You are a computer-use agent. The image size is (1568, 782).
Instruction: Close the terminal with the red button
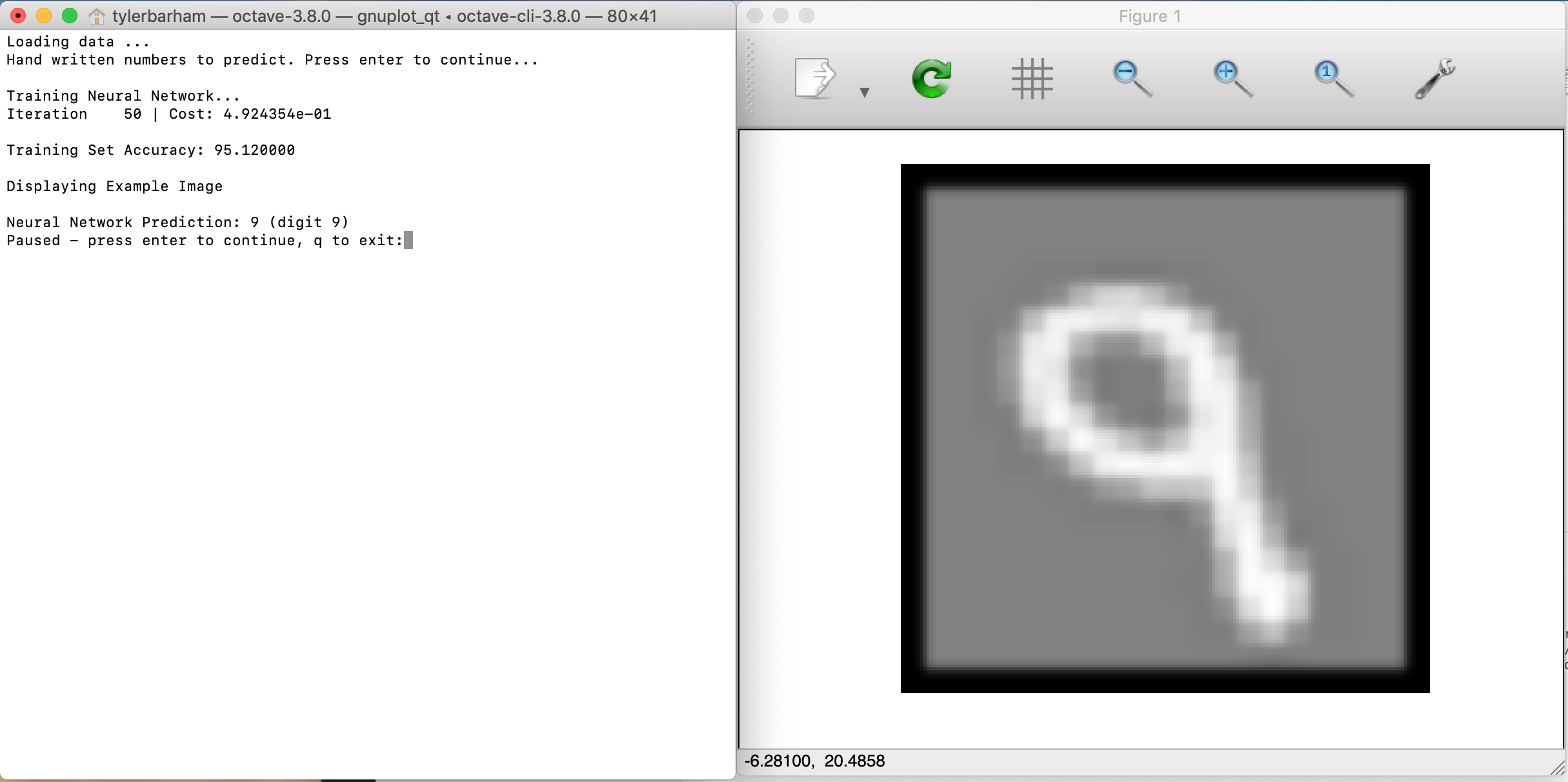[x=18, y=15]
